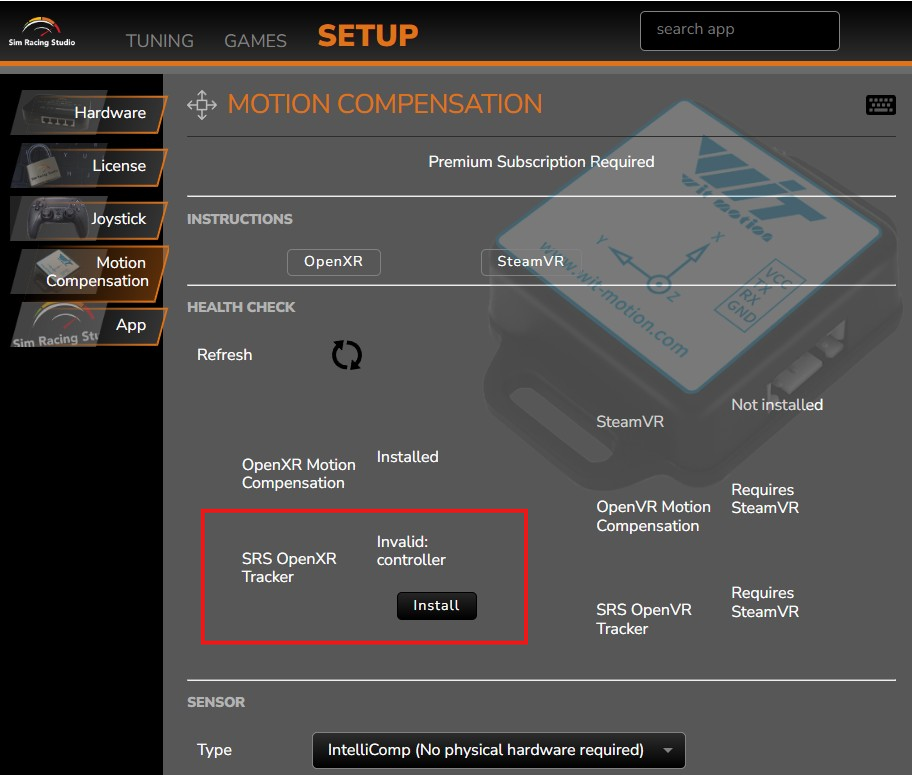The width and height of the screenshot is (912, 775).
Task: Install the SRS OpenXR Tracker
Action: (x=437, y=606)
